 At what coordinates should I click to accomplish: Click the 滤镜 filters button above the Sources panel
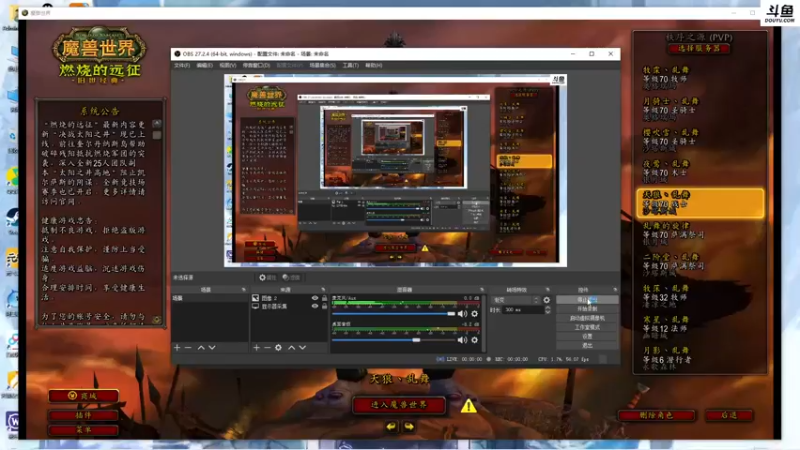click(x=291, y=278)
